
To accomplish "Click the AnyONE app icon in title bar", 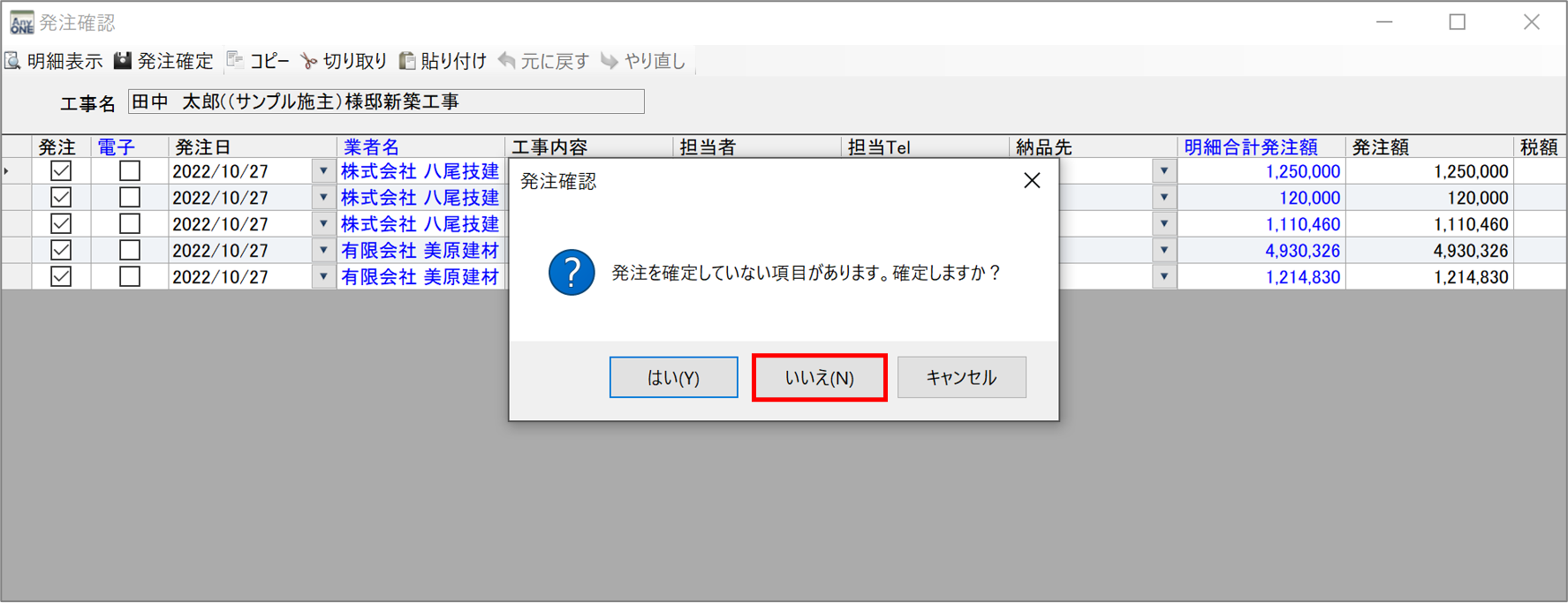I will pyautogui.click(x=21, y=22).
